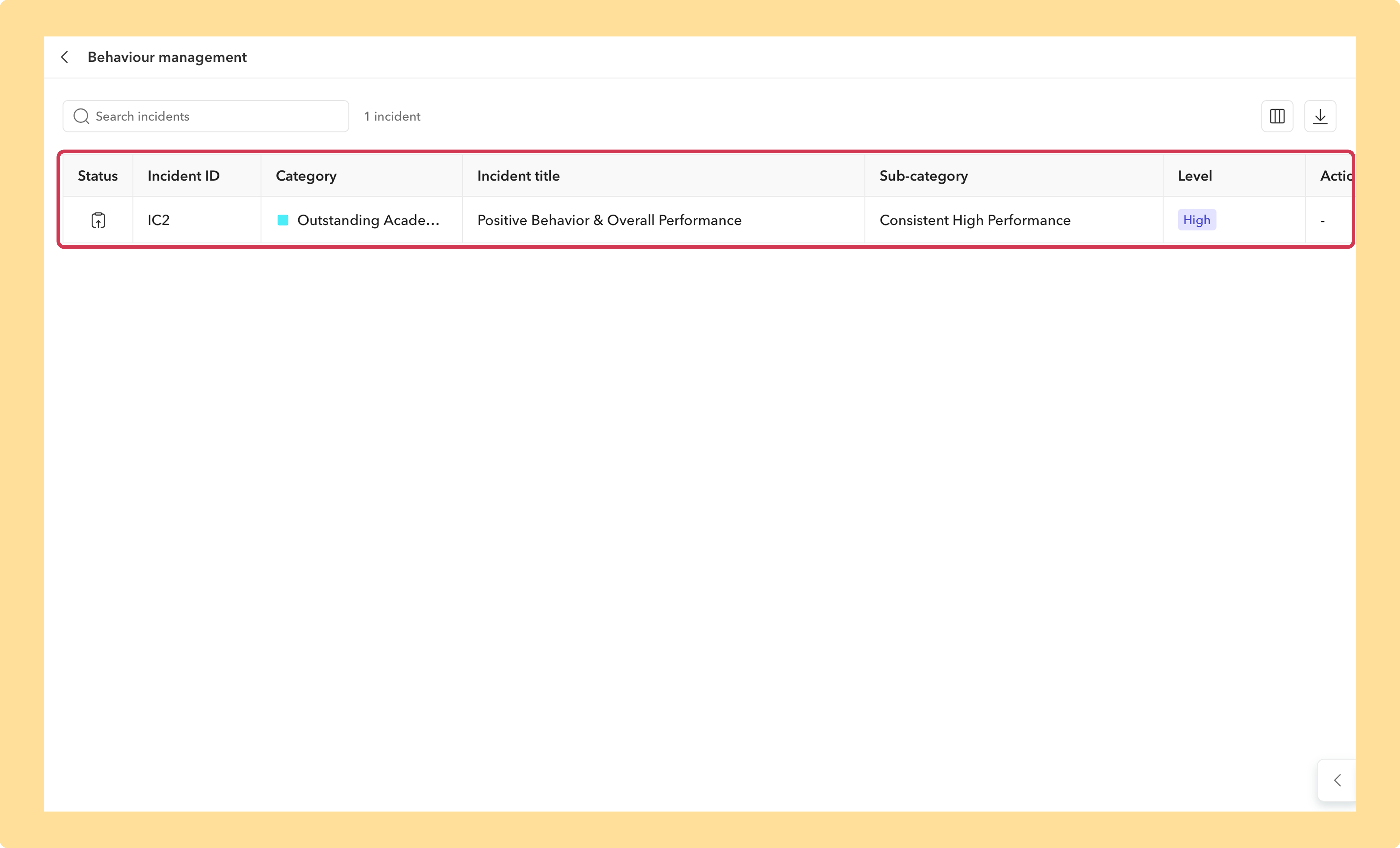Open the column layout settings icon
The image size is (1400, 848).
(x=1277, y=116)
